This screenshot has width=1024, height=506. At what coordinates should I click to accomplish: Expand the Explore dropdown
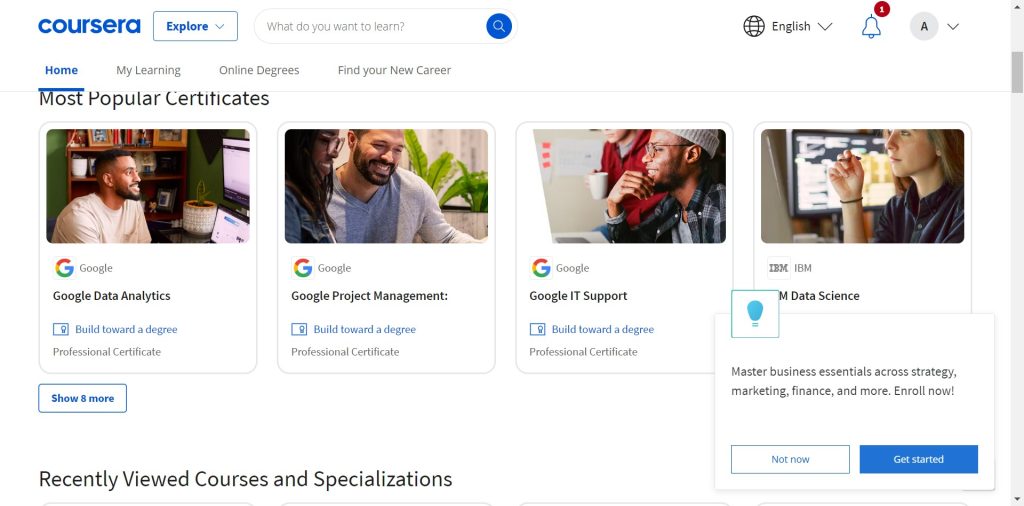point(195,26)
